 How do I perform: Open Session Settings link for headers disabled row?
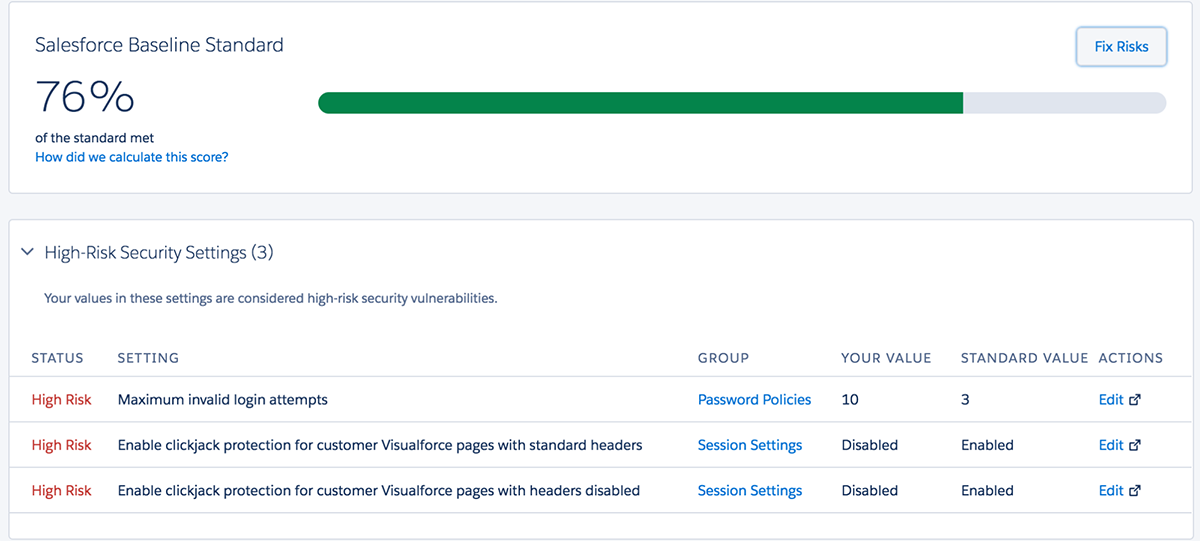[750, 491]
